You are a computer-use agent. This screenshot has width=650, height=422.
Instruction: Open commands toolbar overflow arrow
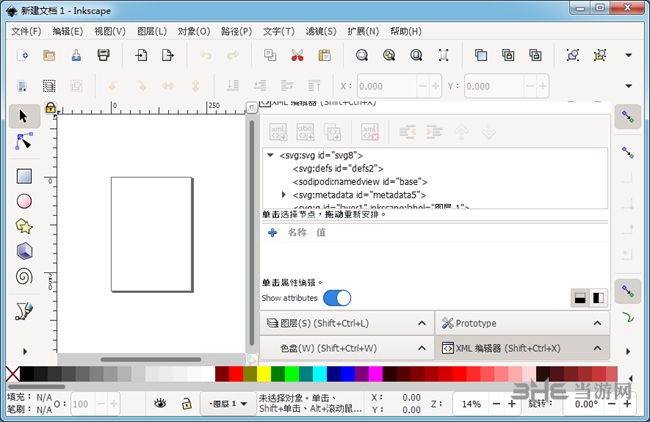tap(628, 55)
